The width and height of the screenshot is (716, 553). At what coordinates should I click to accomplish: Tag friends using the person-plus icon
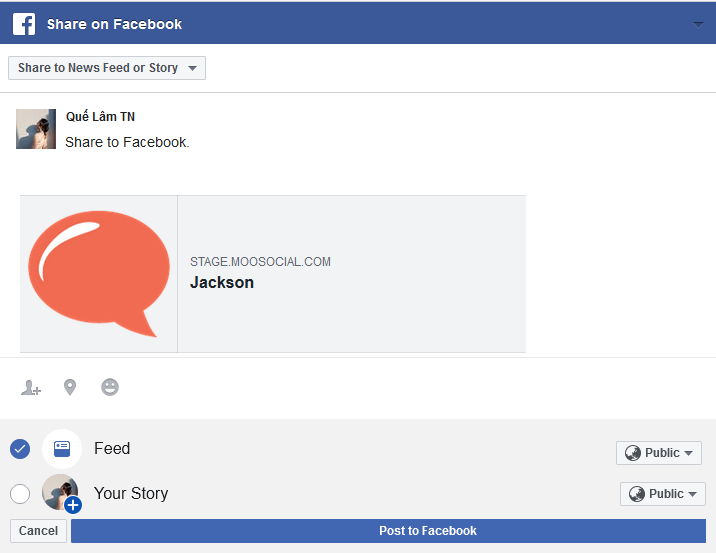[31, 388]
